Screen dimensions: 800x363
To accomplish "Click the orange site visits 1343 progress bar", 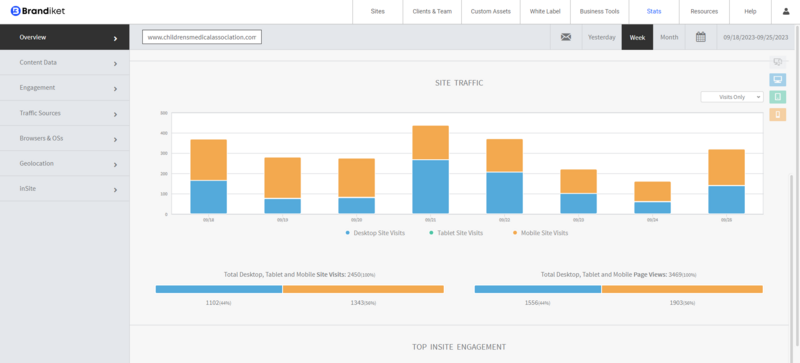I will [x=363, y=289].
